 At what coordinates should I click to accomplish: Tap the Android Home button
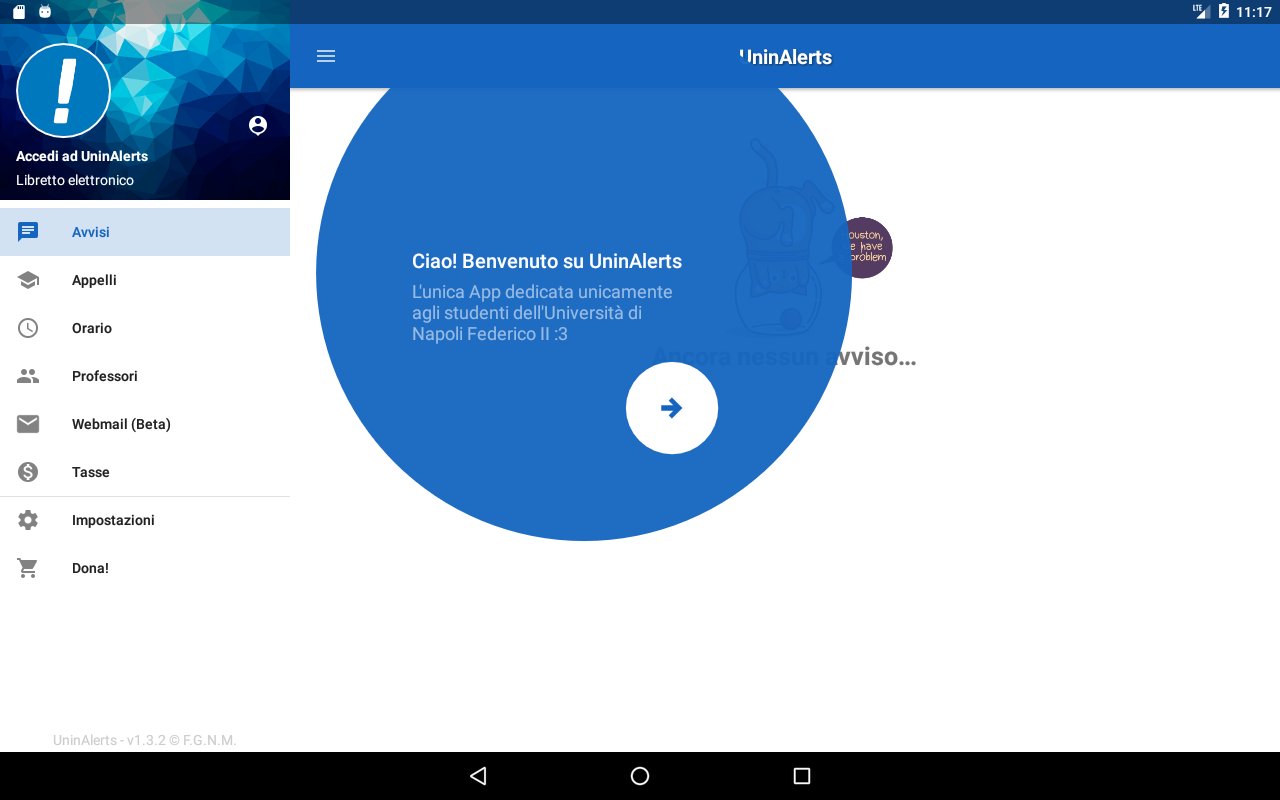[x=640, y=776]
